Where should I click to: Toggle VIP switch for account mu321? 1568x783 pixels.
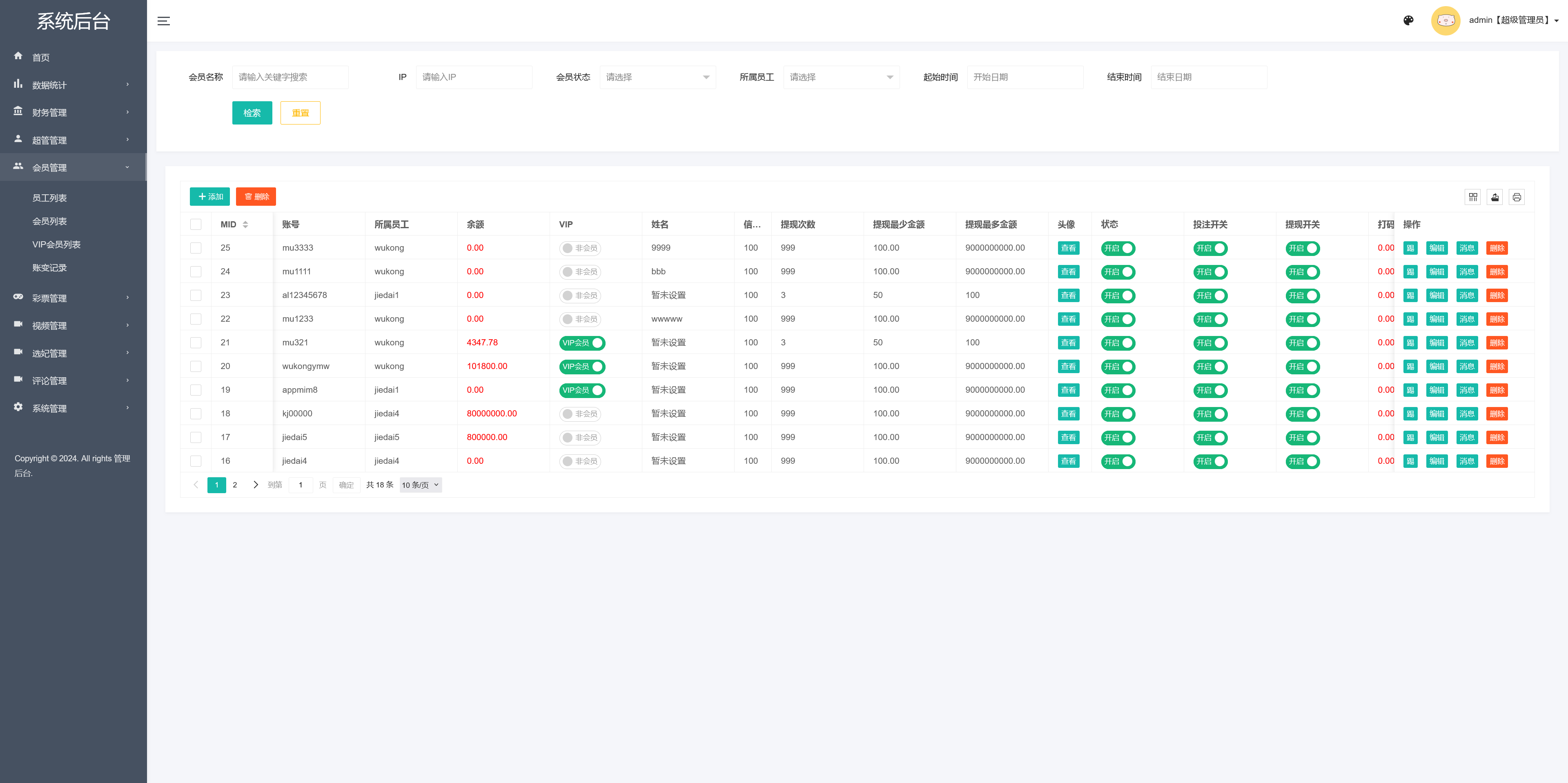coord(582,343)
